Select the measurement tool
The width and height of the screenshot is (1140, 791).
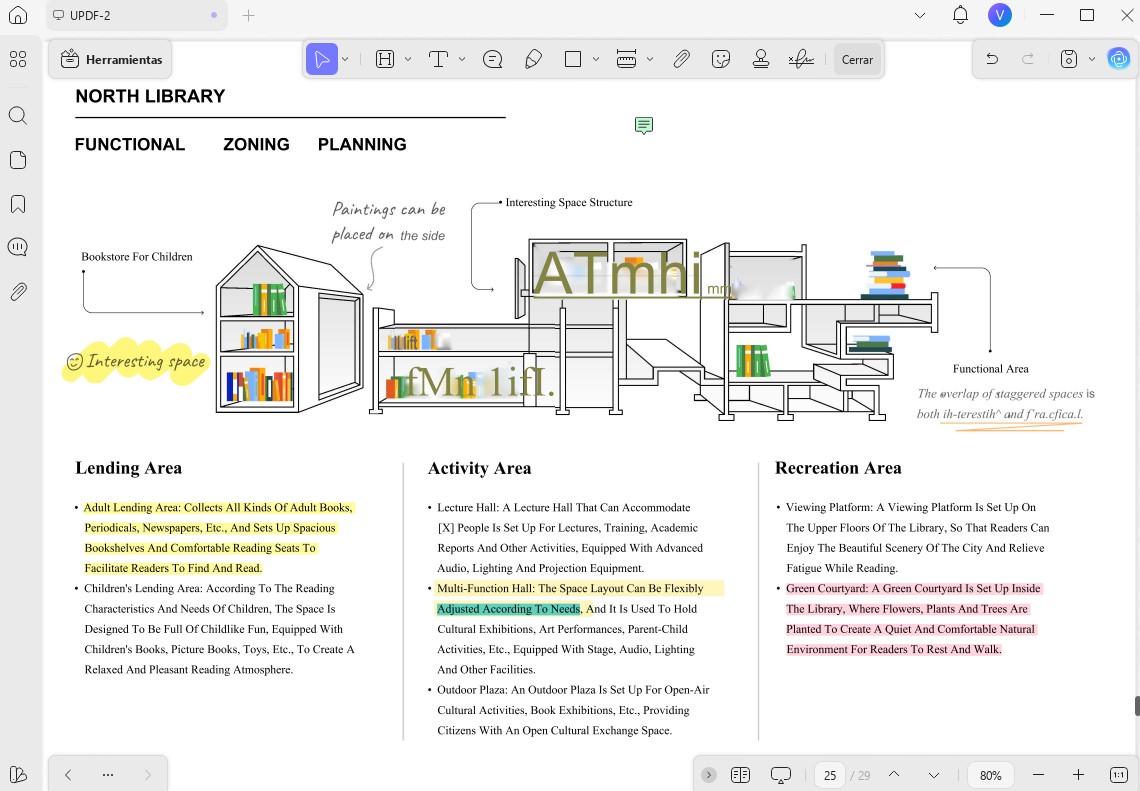coord(626,59)
